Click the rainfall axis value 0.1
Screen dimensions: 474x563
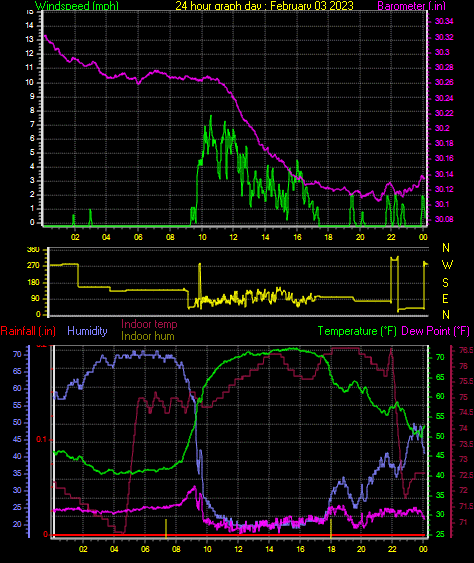point(41,439)
